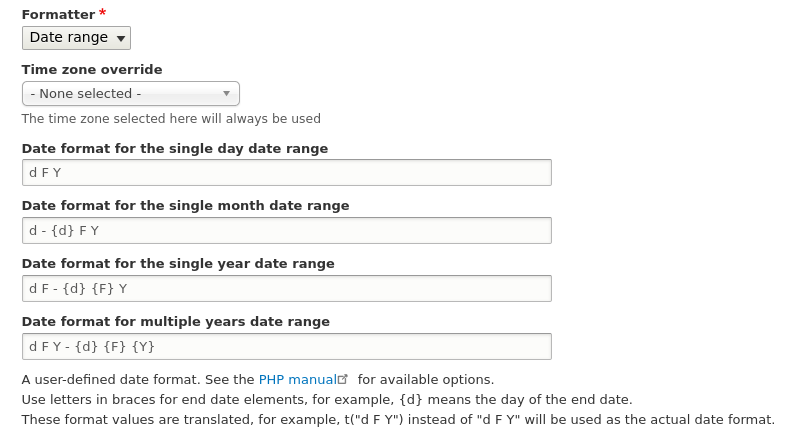Click the multiple years date format field
Screen dimensions: 796x434
pos(286,347)
